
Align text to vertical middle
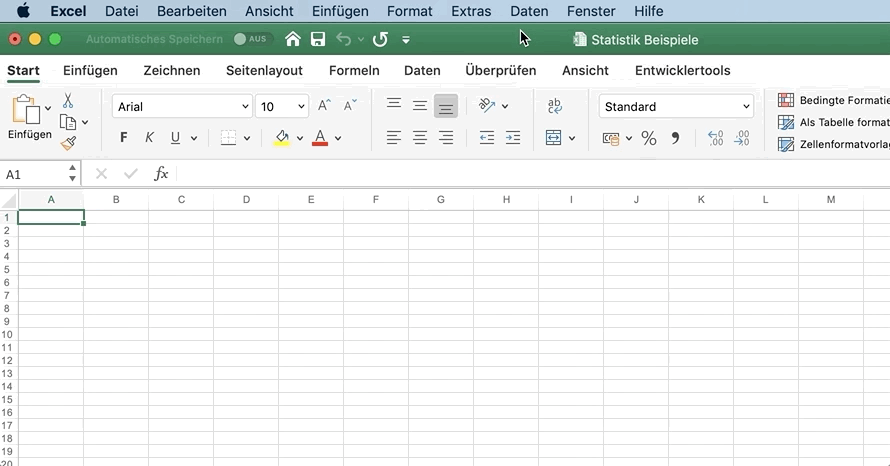point(420,106)
